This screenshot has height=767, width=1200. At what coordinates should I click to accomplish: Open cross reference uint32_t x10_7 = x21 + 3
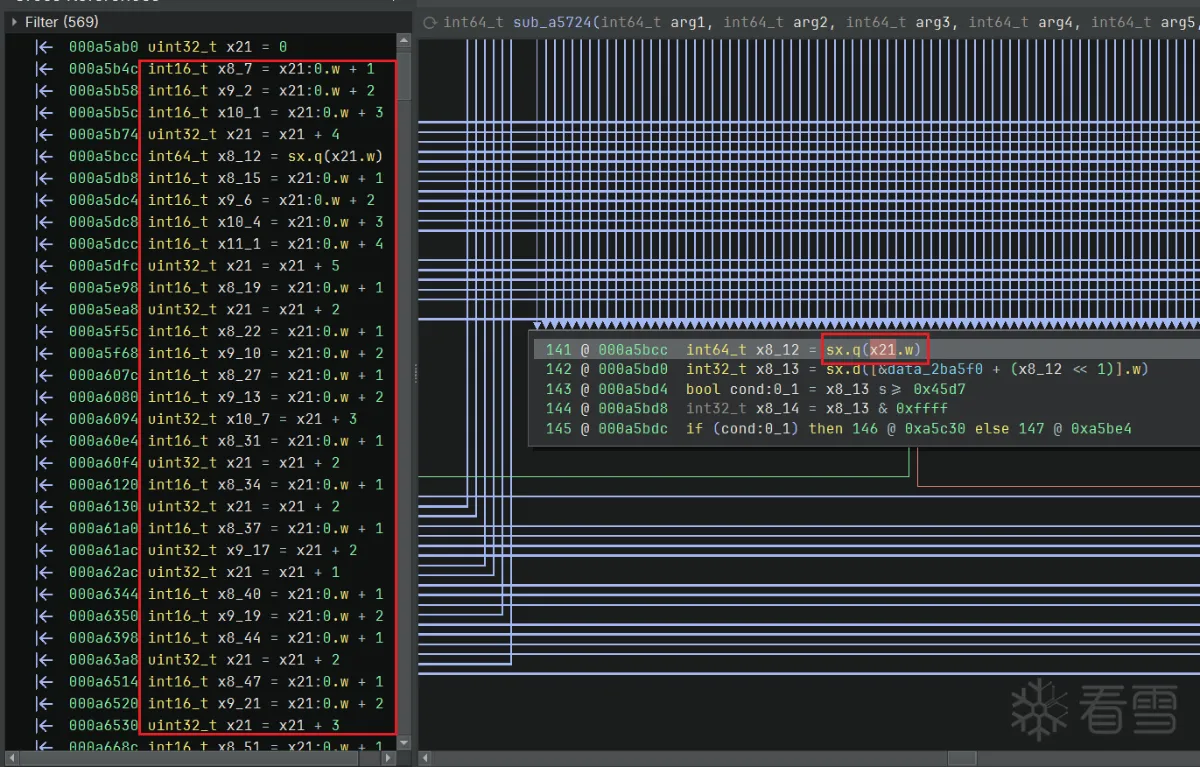(252, 419)
